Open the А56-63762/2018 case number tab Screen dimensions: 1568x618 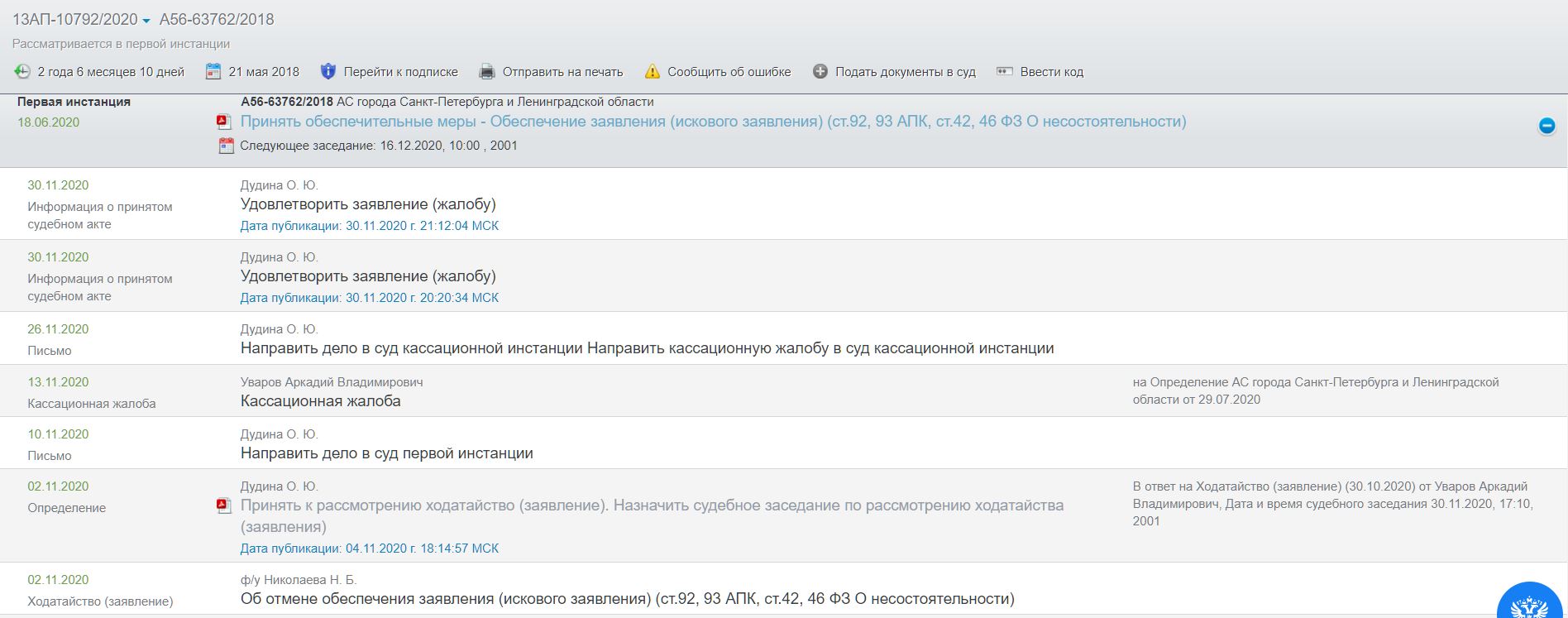217,20
